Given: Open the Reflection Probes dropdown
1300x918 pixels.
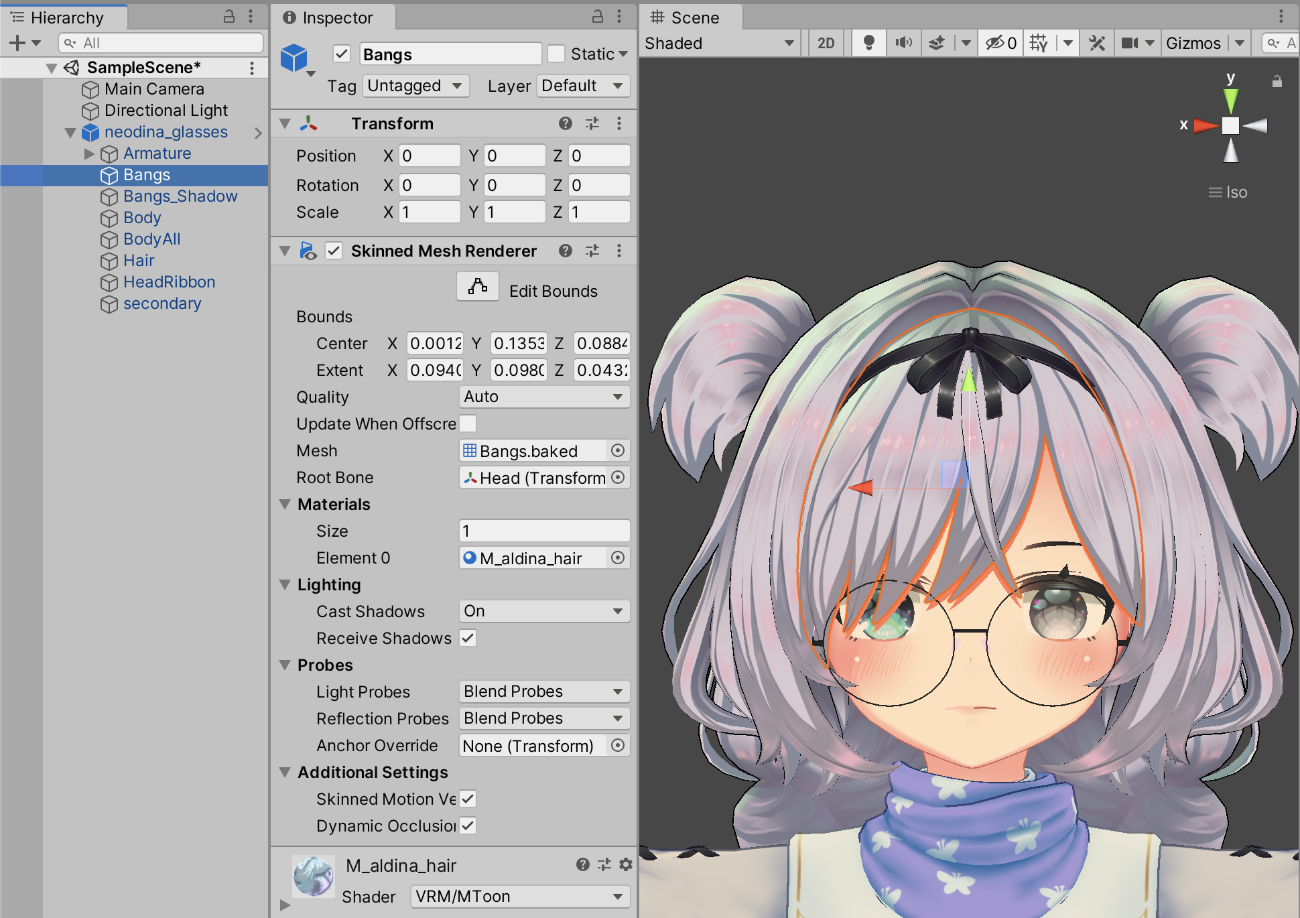Looking at the screenshot, I should pos(544,718).
